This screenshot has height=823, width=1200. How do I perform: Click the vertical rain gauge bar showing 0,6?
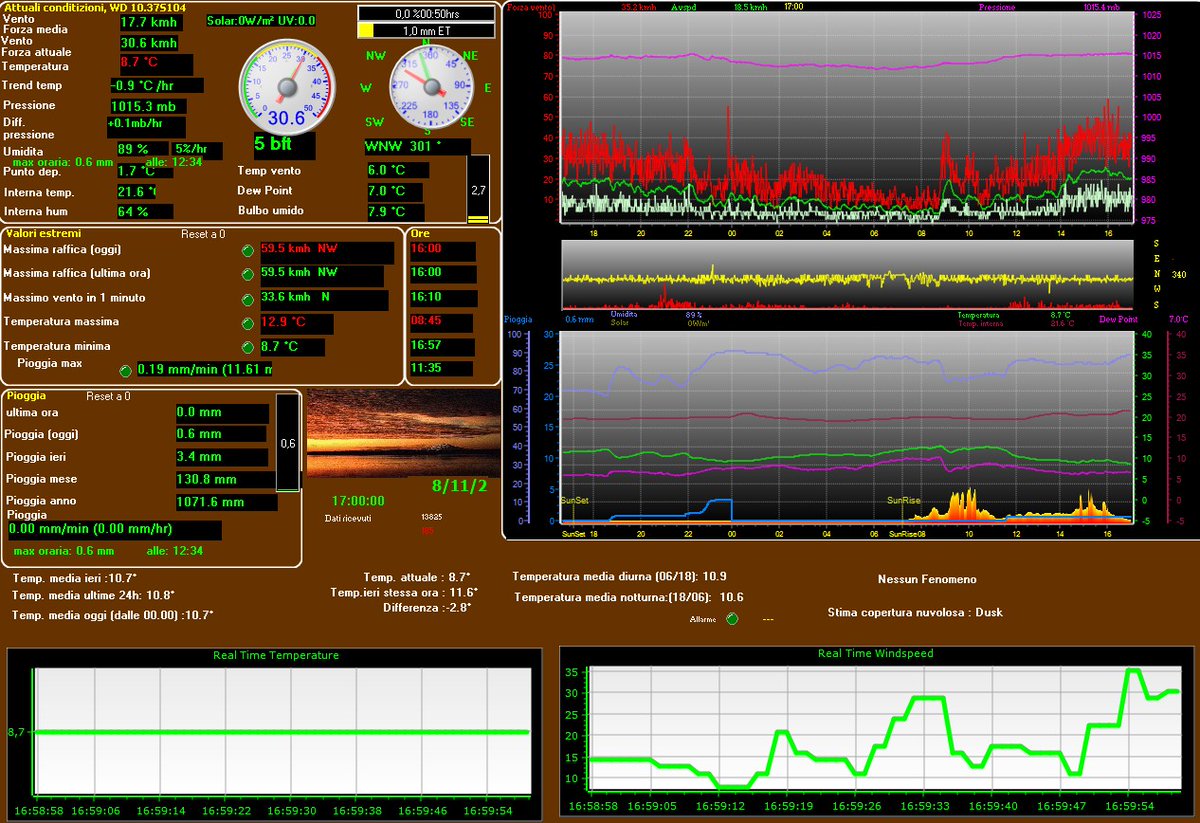pos(288,443)
